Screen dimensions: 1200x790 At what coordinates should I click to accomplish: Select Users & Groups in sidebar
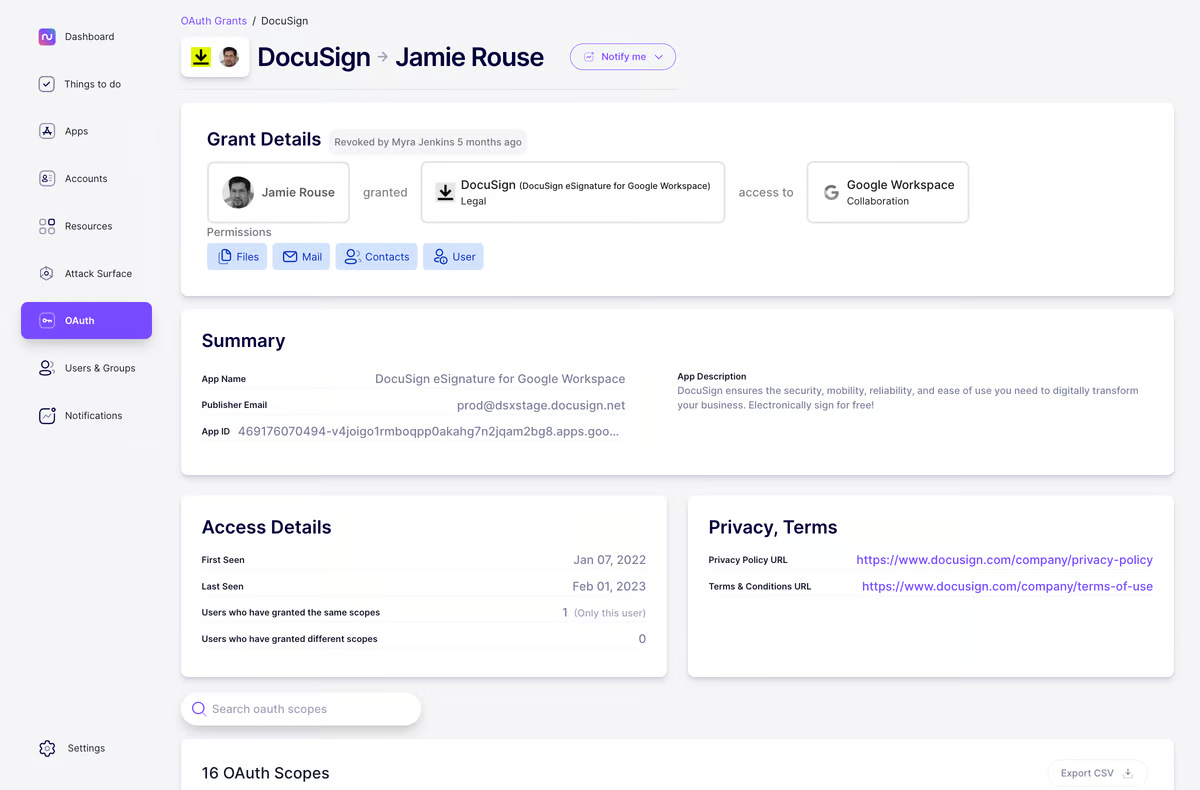click(x=100, y=368)
